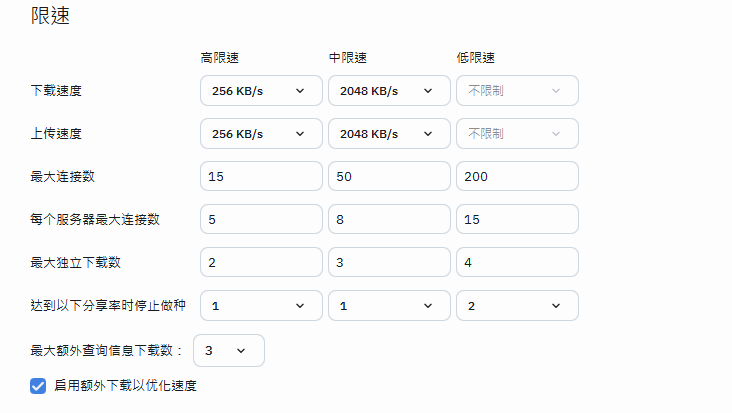Image resolution: width=732 pixels, height=413 pixels.
Task: Open the 最大额外查询信息下载数 dropdown
Action: coord(229,350)
